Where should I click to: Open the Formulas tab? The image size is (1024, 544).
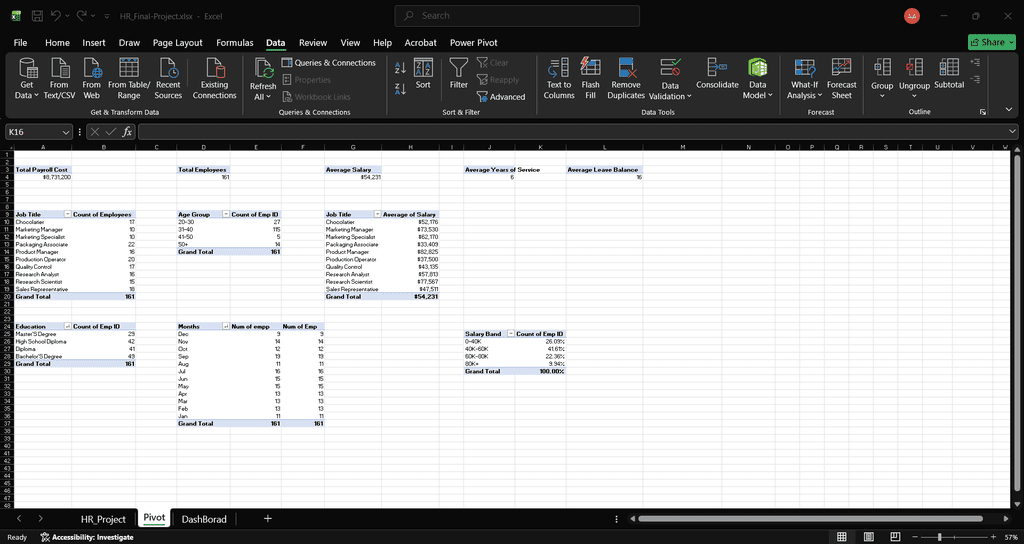point(234,42)
